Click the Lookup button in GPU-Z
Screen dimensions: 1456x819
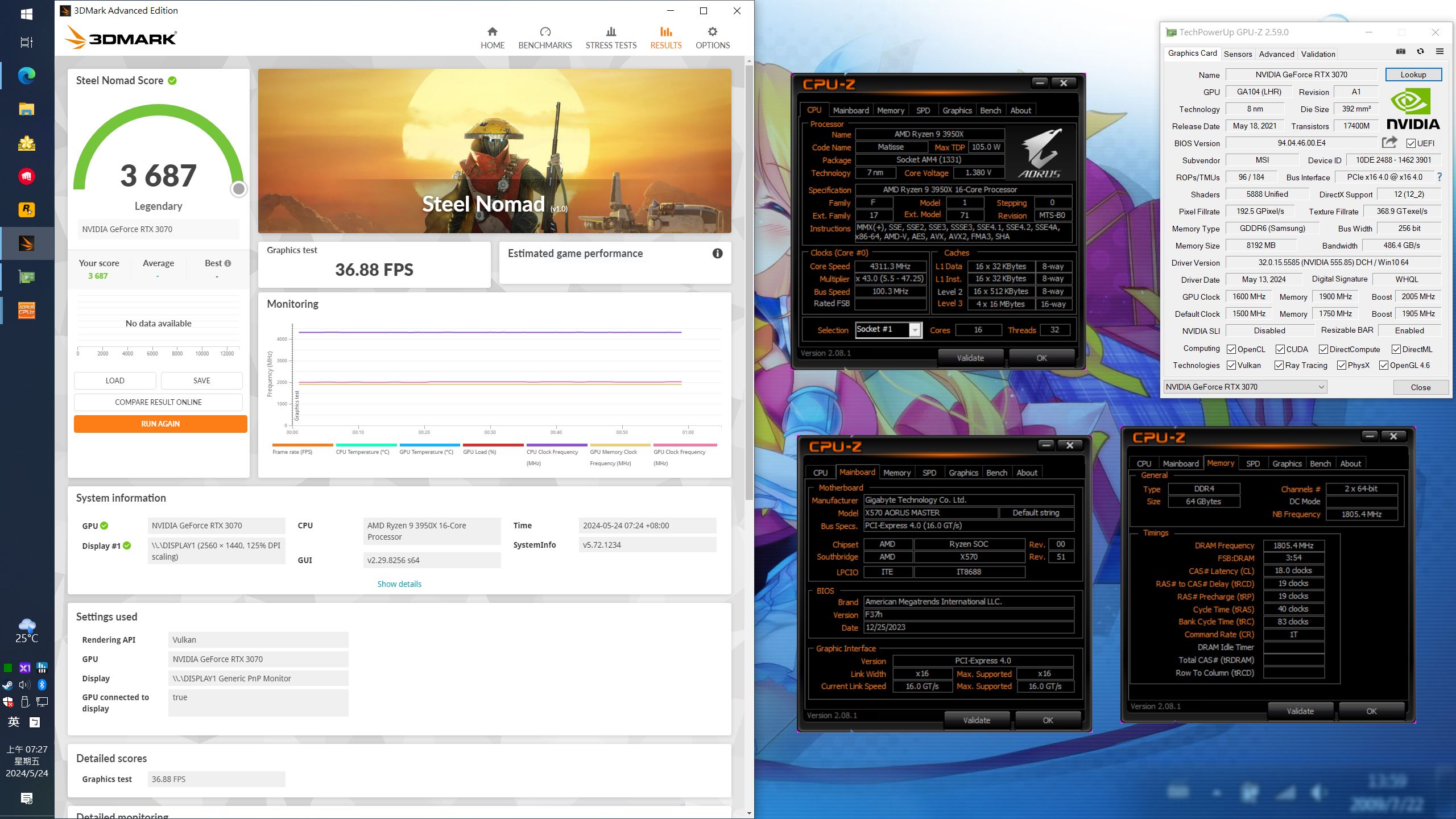tap(1413, 75)
